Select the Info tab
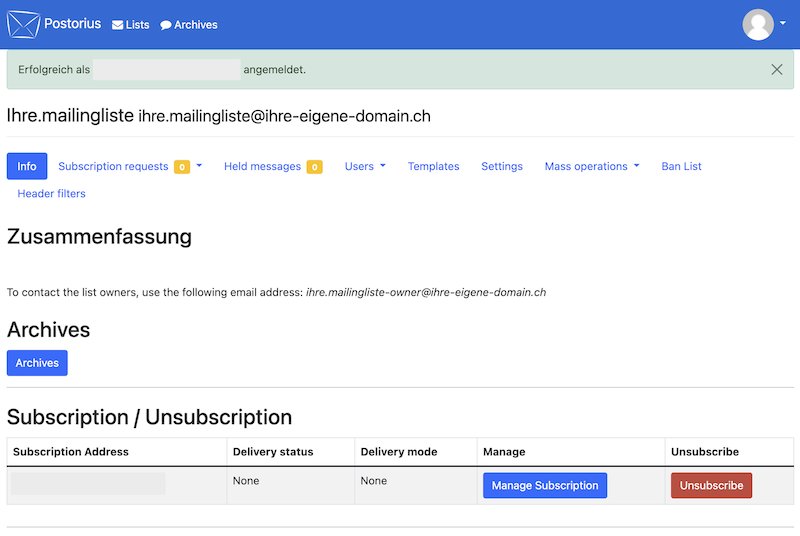This screenshot has width=800, height=536. pos(27,166)
